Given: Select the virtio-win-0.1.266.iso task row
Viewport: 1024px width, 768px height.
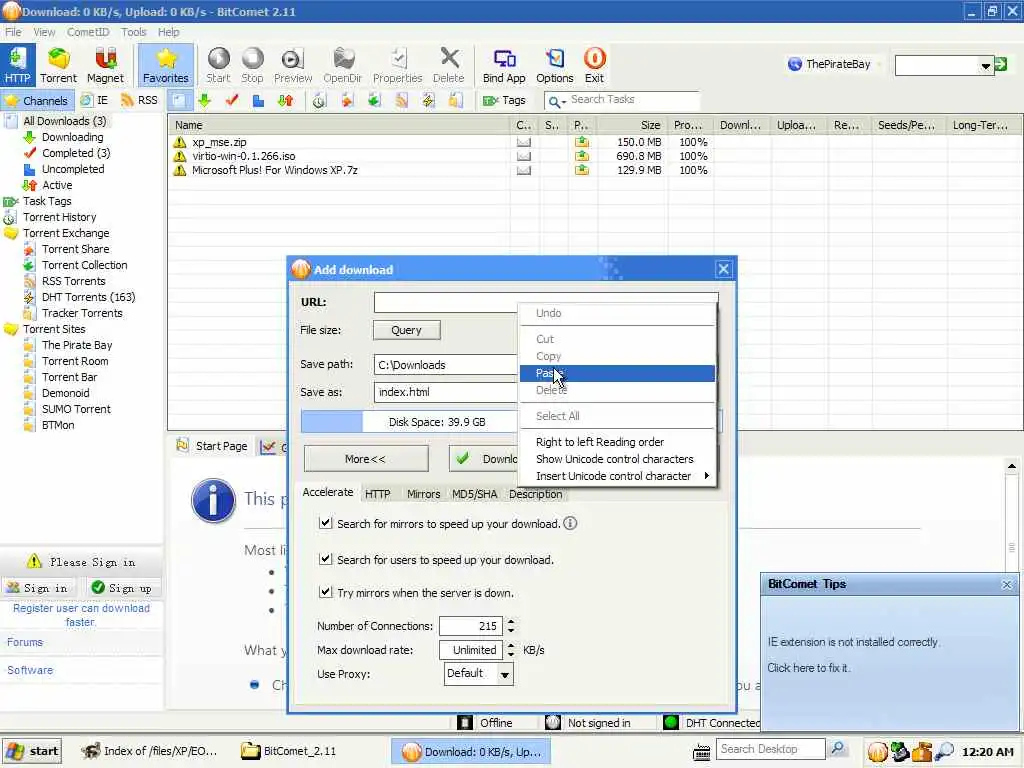Looking at the screenshot, I should [594, 156].
